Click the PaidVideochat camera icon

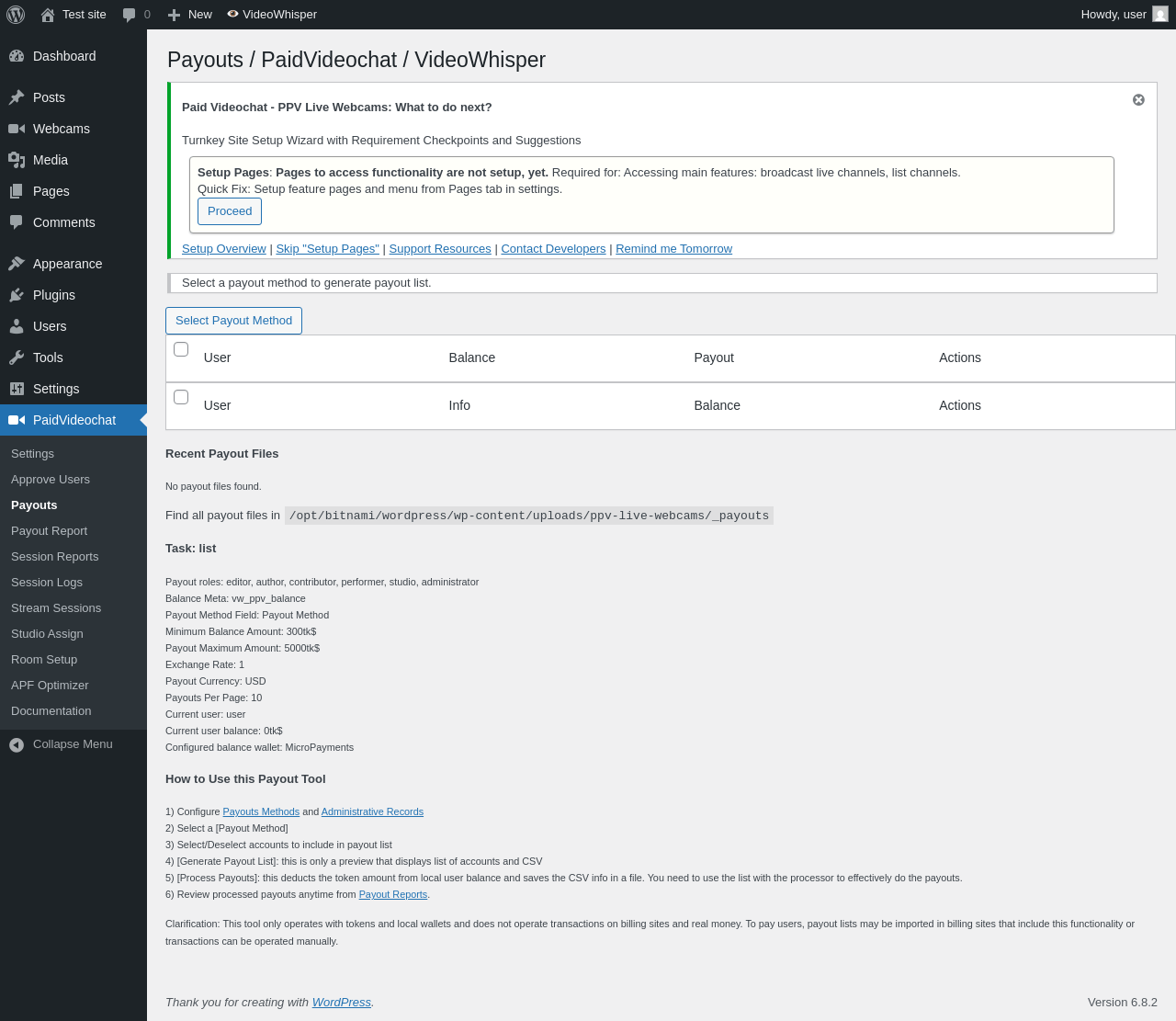pyautogui.click(x=17, y=420)
